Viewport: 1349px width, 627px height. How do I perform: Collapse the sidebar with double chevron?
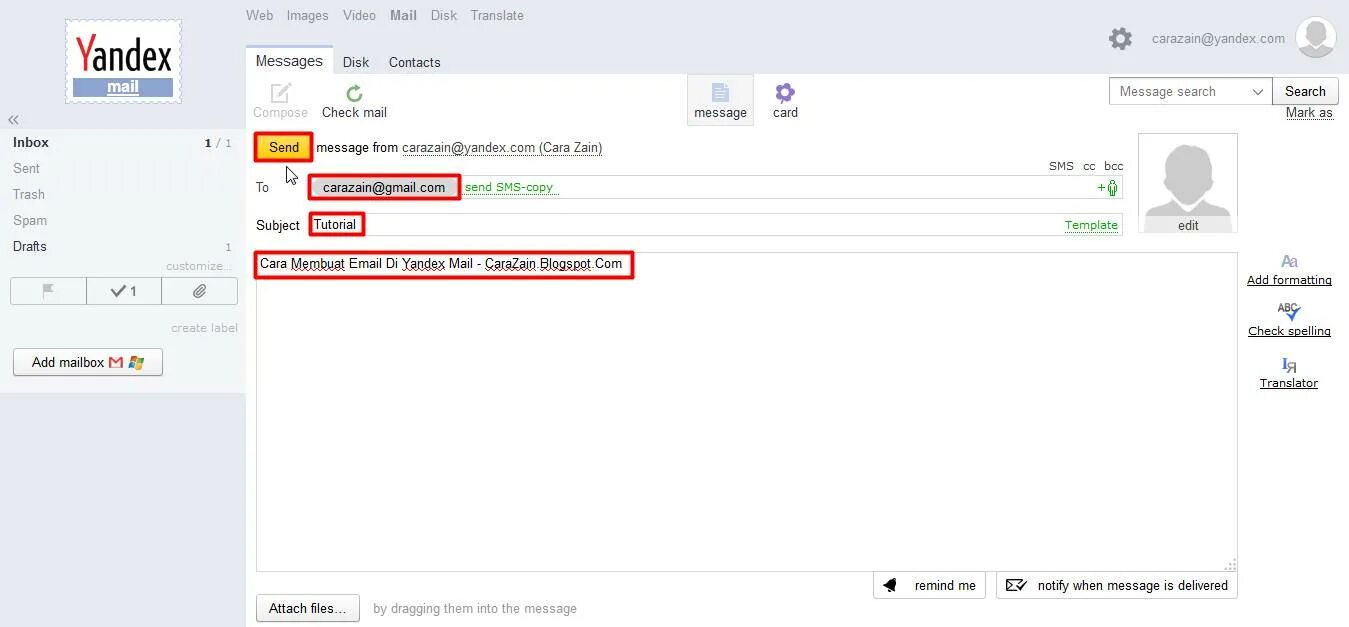(x=14, y=119)
